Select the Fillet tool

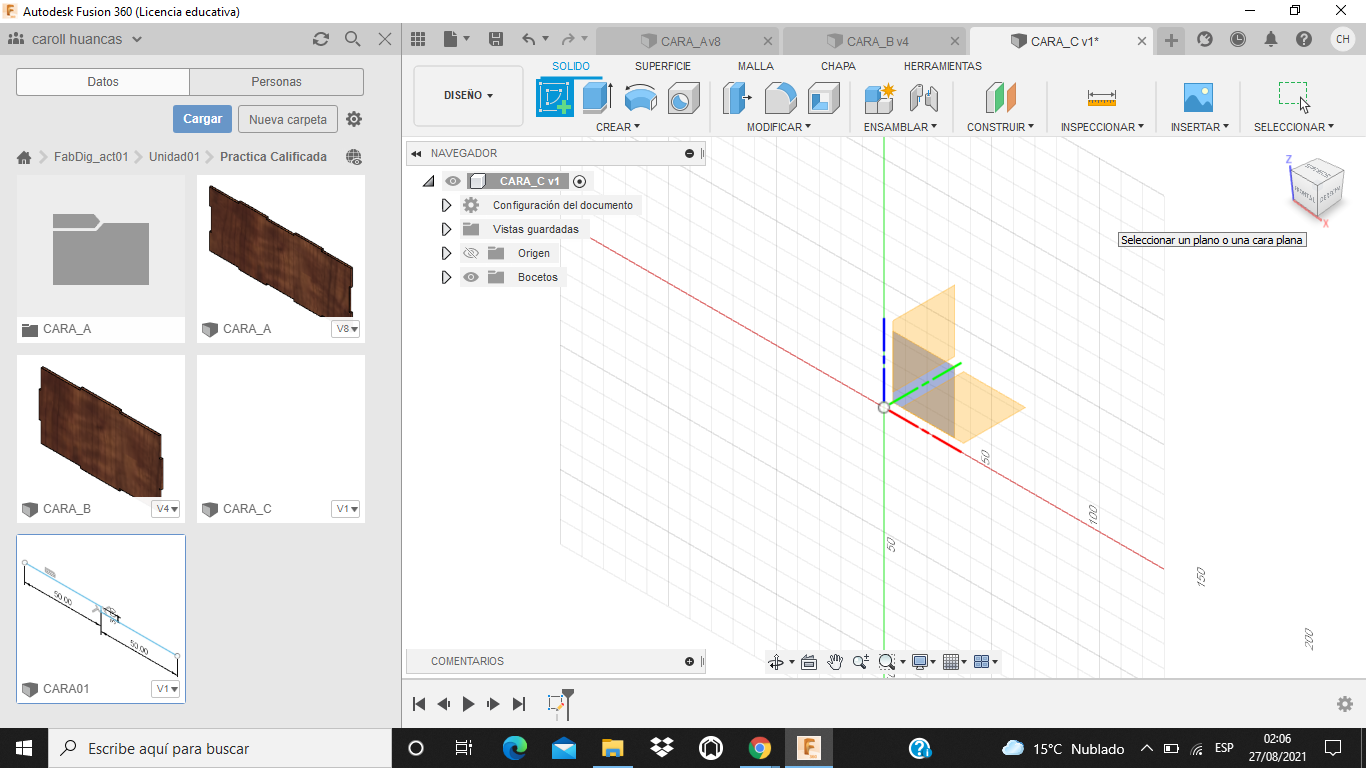click(780, 98)
